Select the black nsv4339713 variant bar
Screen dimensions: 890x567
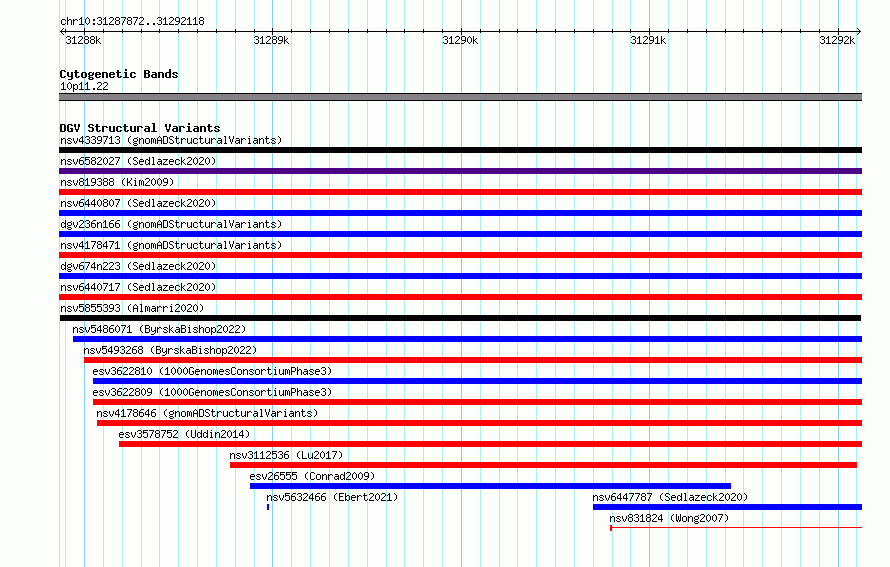(460, 150)
